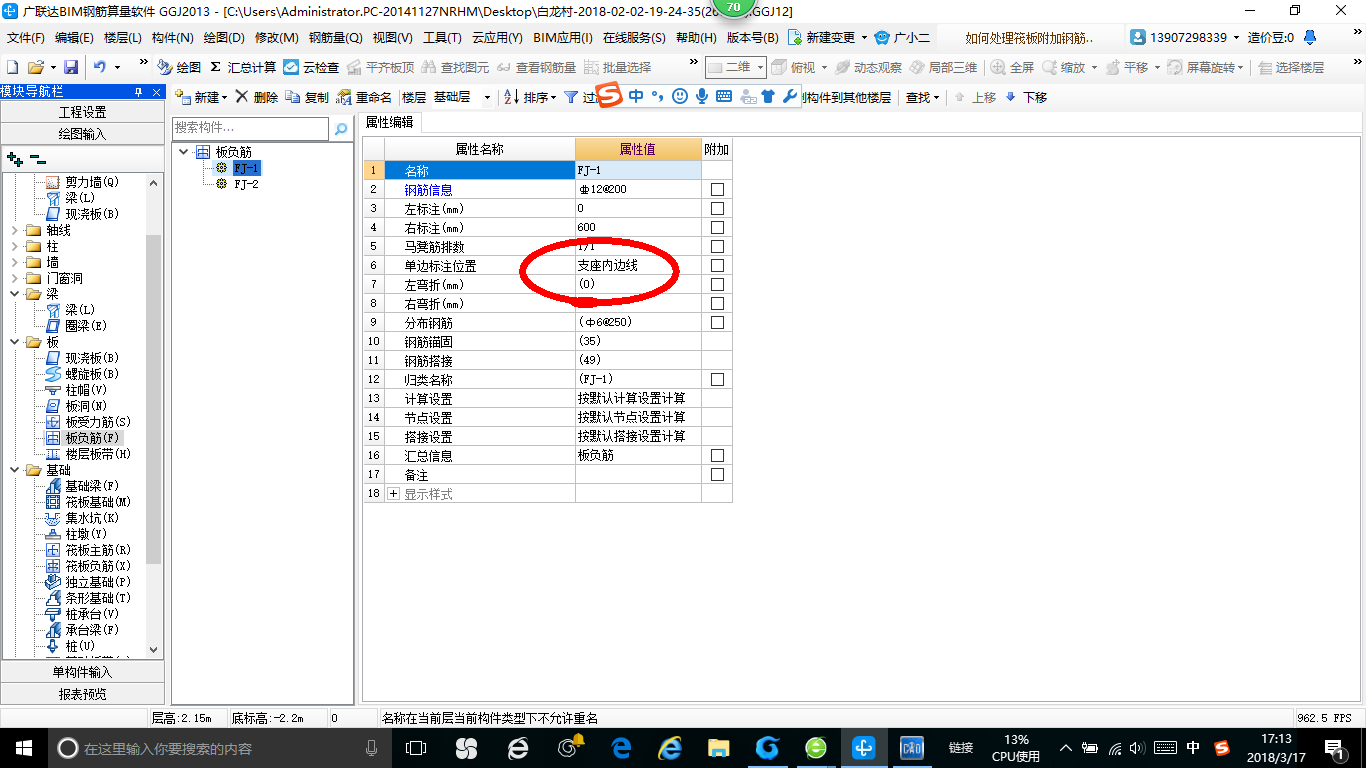Open the 文件(F) menu
1366x768 pixels.
point(26,38)
